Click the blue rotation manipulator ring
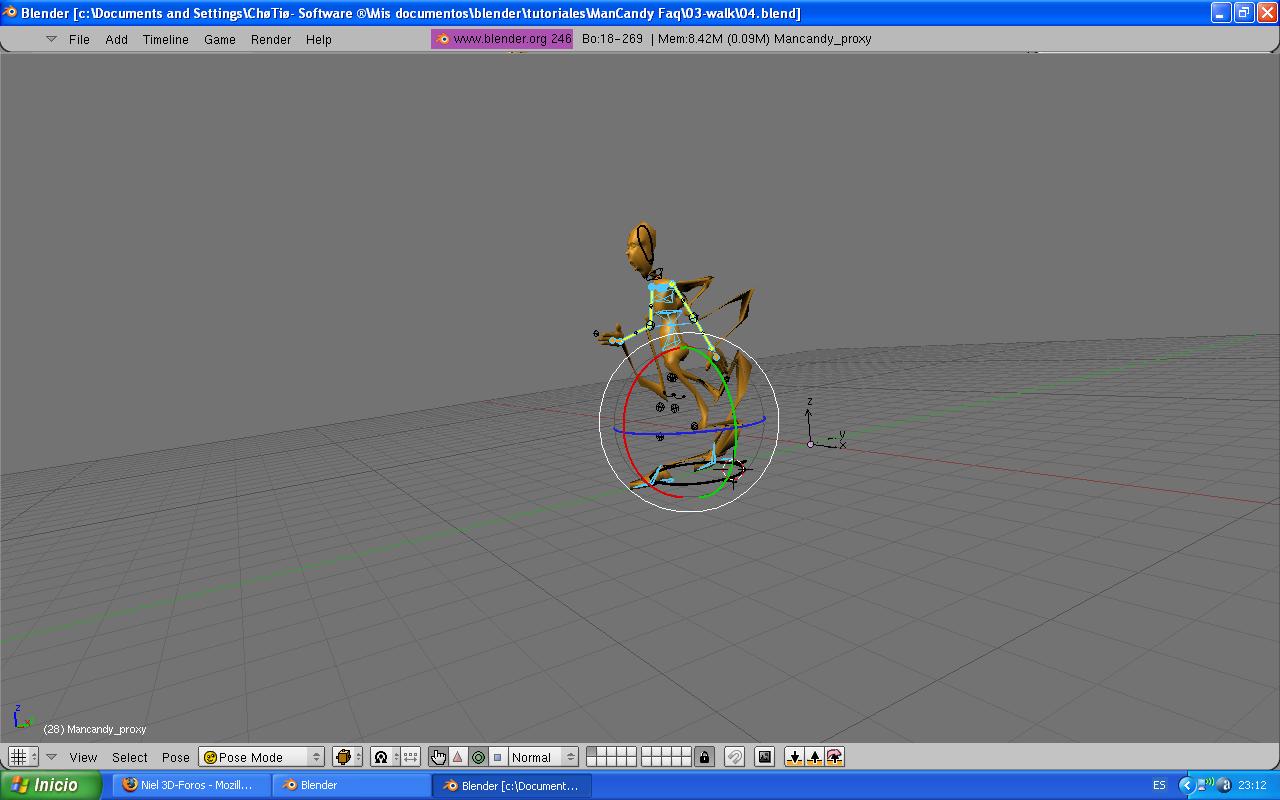This screenshot has width=1280, height=800. click(690, 433)
